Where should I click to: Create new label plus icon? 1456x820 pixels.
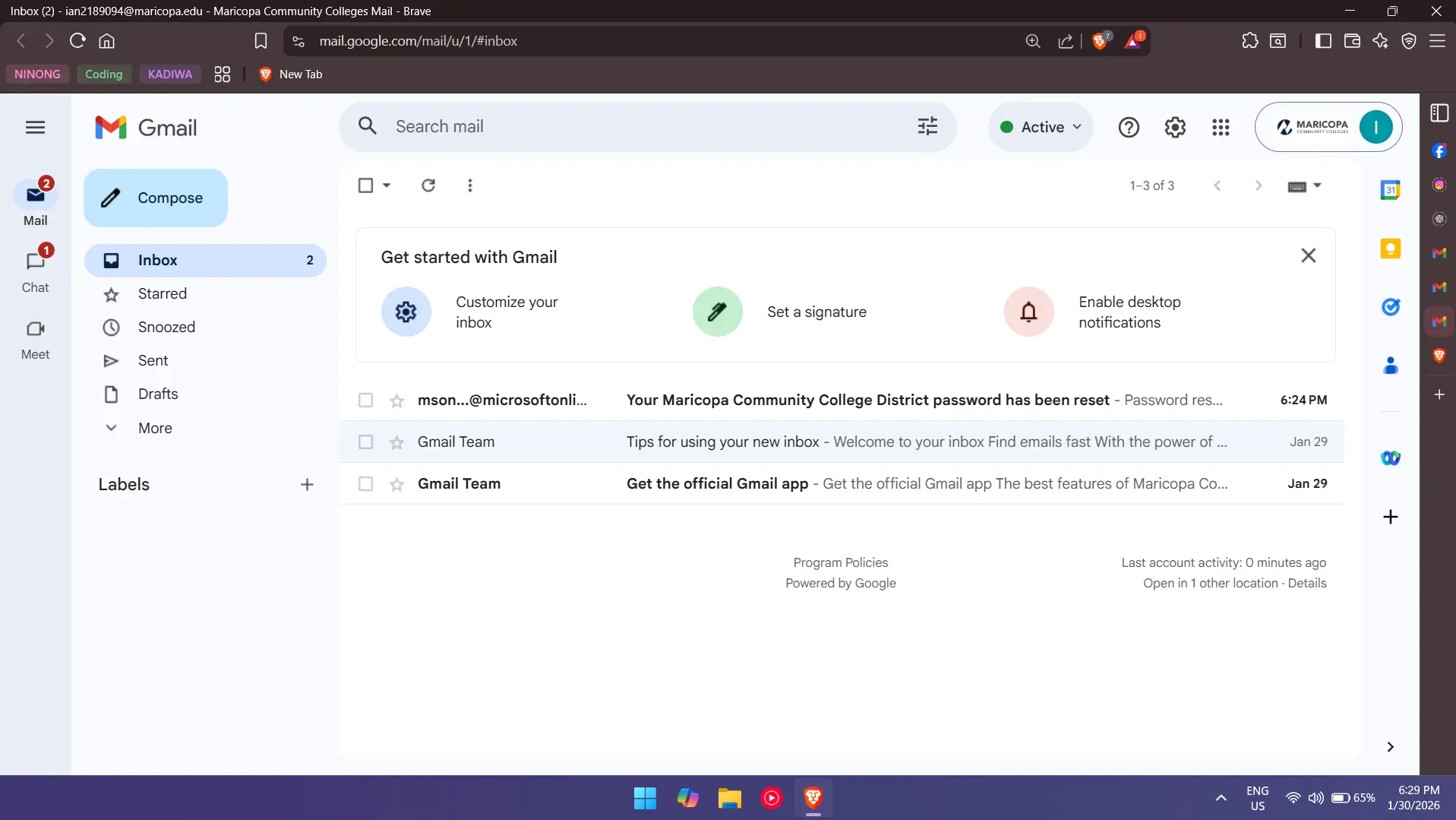(x=307, y=485)
